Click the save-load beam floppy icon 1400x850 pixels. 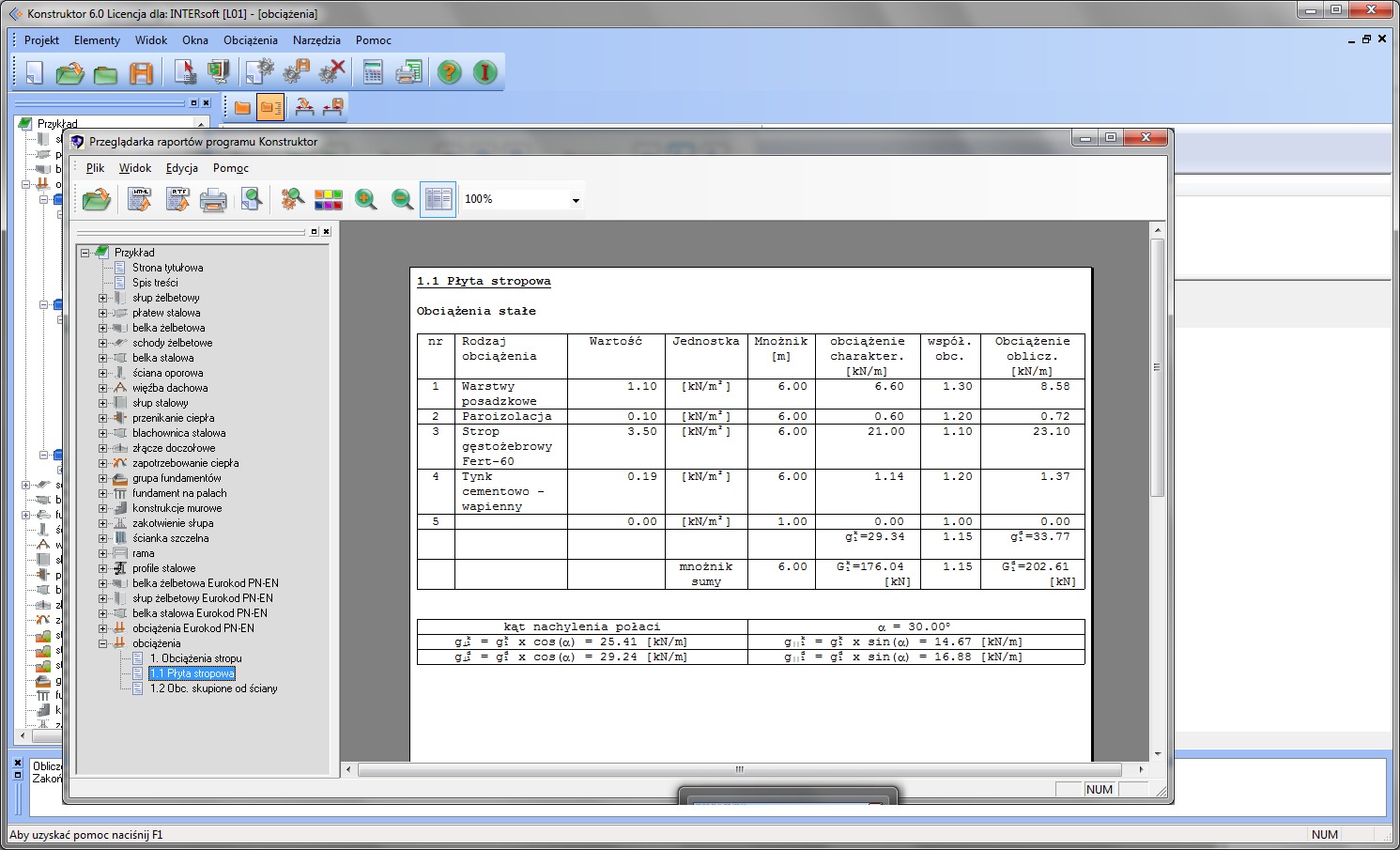[332, 108]
